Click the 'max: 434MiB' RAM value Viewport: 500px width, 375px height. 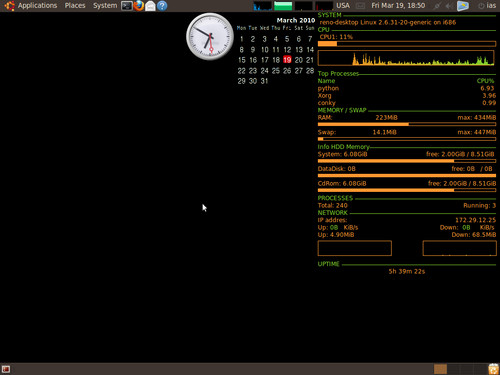point(477,118)
